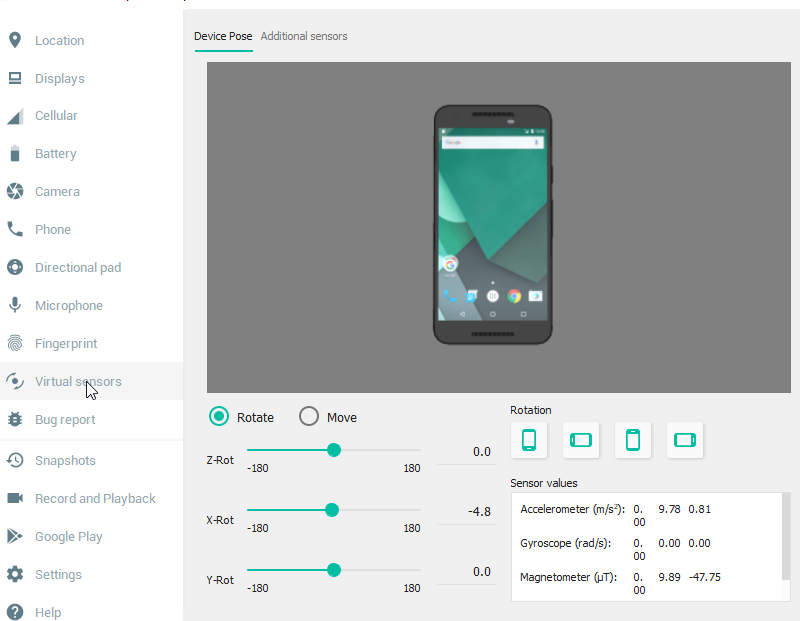This screenshot has width=800, height=621.
Task: Click the 3D phone model preview
Action: click(x=493, y=225)
